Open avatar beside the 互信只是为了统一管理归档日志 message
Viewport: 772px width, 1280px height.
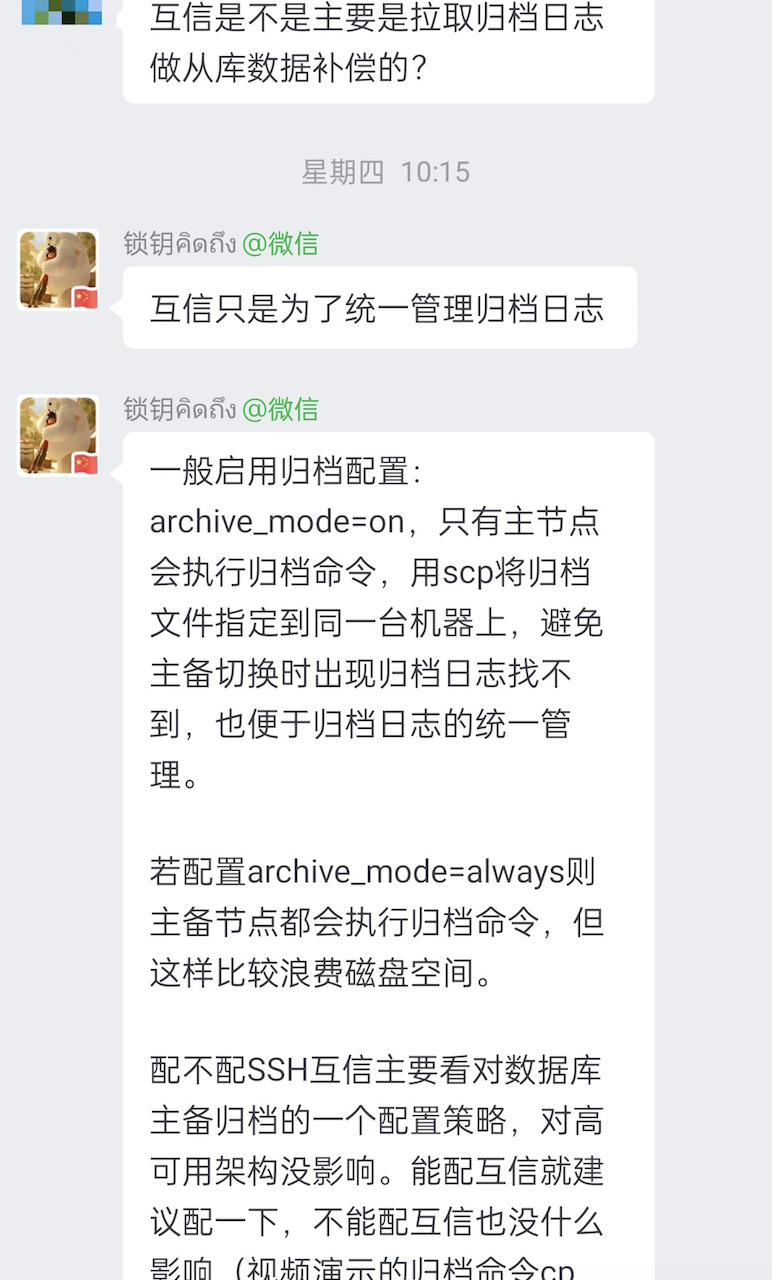pyautogui.click(x=59, y=270)
